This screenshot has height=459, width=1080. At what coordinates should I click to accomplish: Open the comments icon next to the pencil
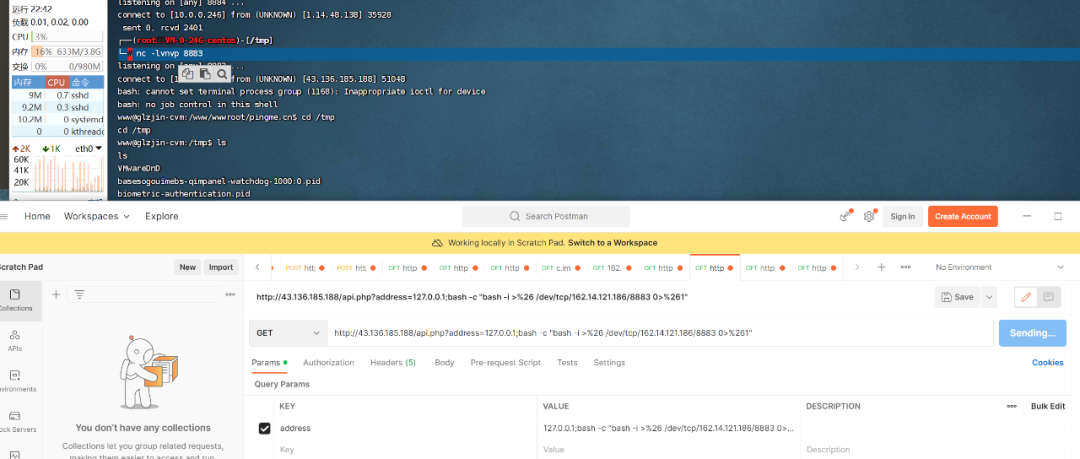(x=1048, y=297)
